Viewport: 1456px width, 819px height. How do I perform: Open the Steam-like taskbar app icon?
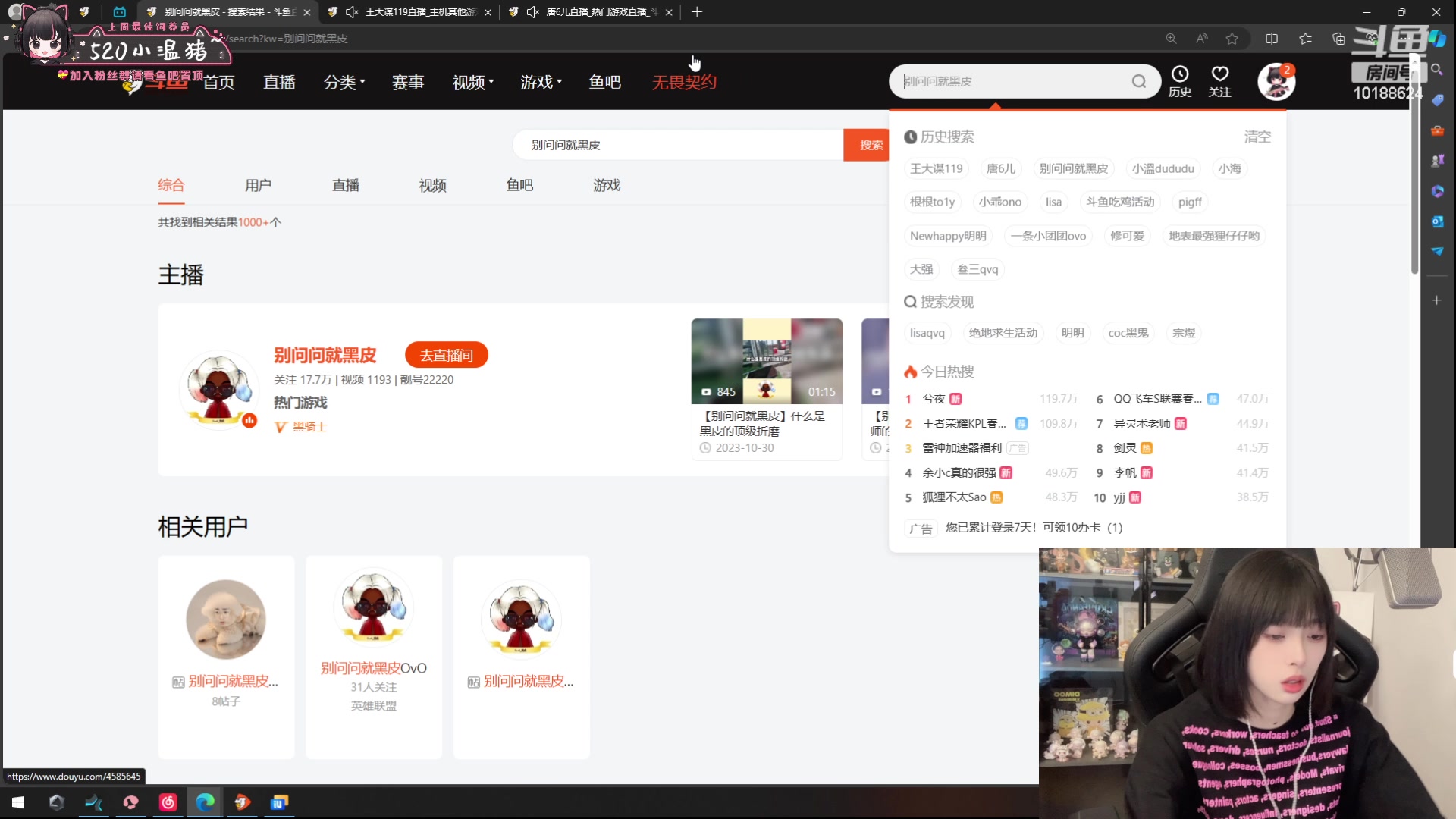pyautogui.click(x=56, y=802)
